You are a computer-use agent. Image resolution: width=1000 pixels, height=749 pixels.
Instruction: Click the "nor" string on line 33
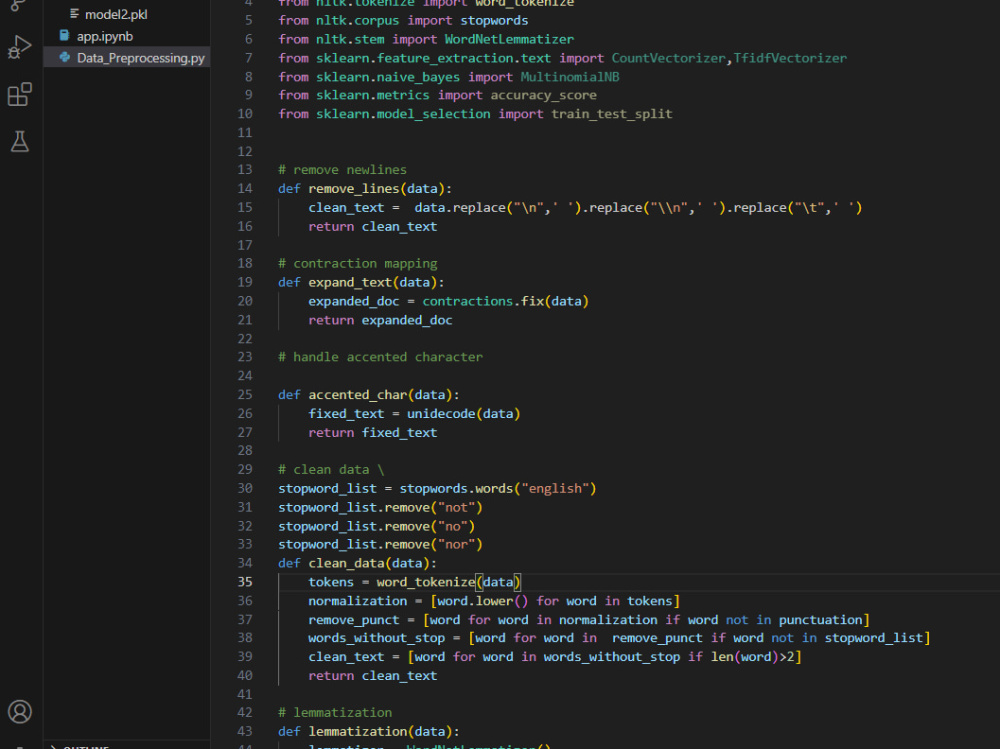tap(456, 544)
